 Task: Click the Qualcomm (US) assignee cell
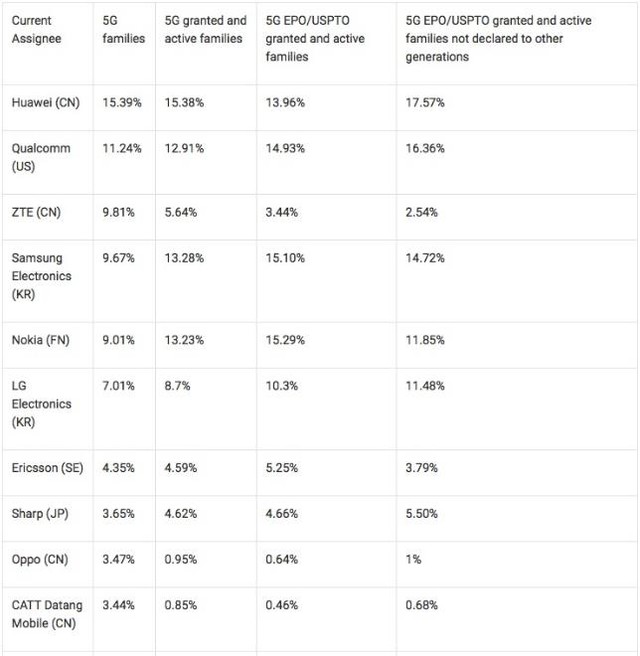click(x=41, y=157)
